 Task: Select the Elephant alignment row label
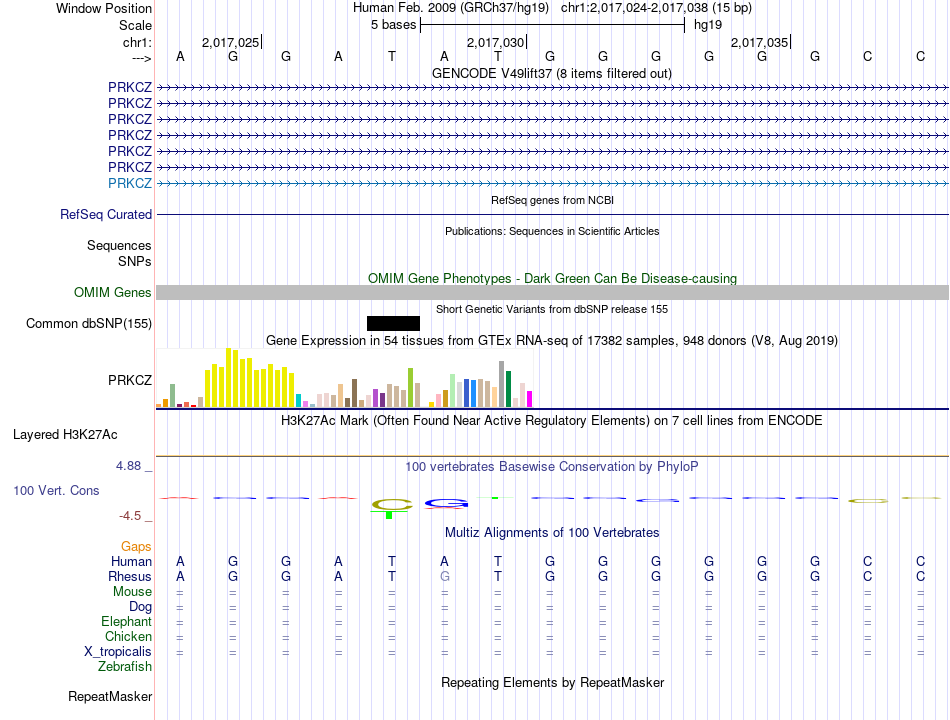[126, 622]
